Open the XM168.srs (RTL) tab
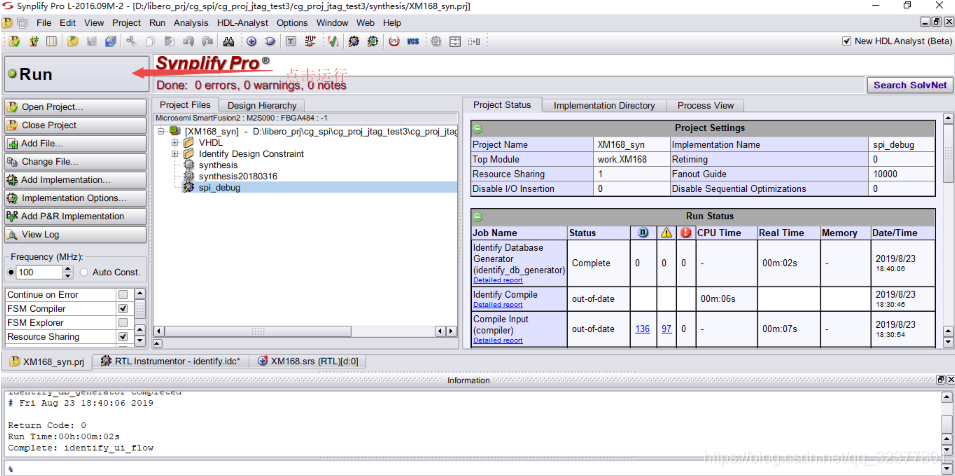Screen dimensions: 955x476 click(x=308, y=361)
